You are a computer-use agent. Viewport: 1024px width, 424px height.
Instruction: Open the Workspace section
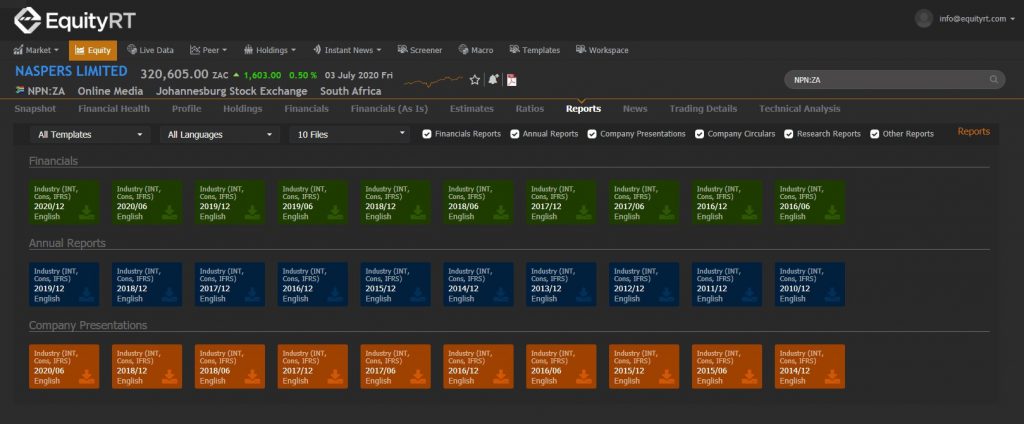[x=602, y=50]
